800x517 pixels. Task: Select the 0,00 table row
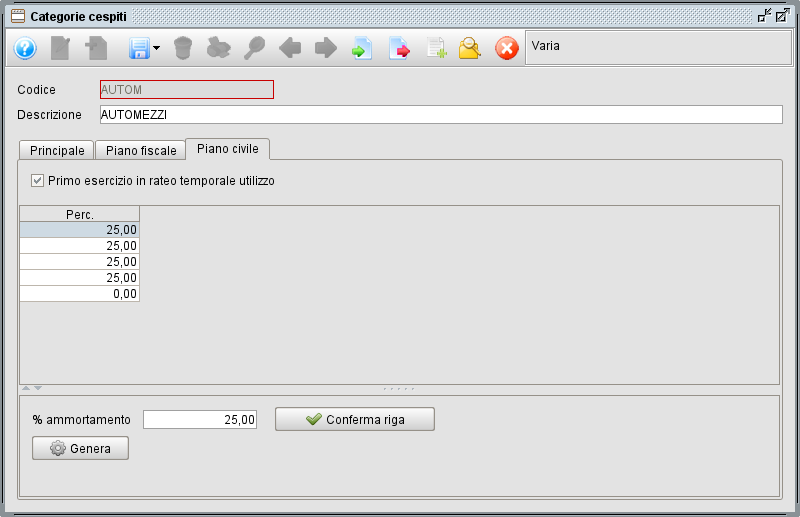click(x=80, y=293)
